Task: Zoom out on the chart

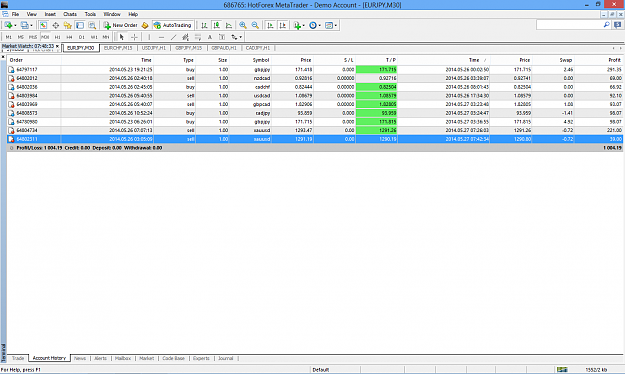Action: (x=255, y=25)
